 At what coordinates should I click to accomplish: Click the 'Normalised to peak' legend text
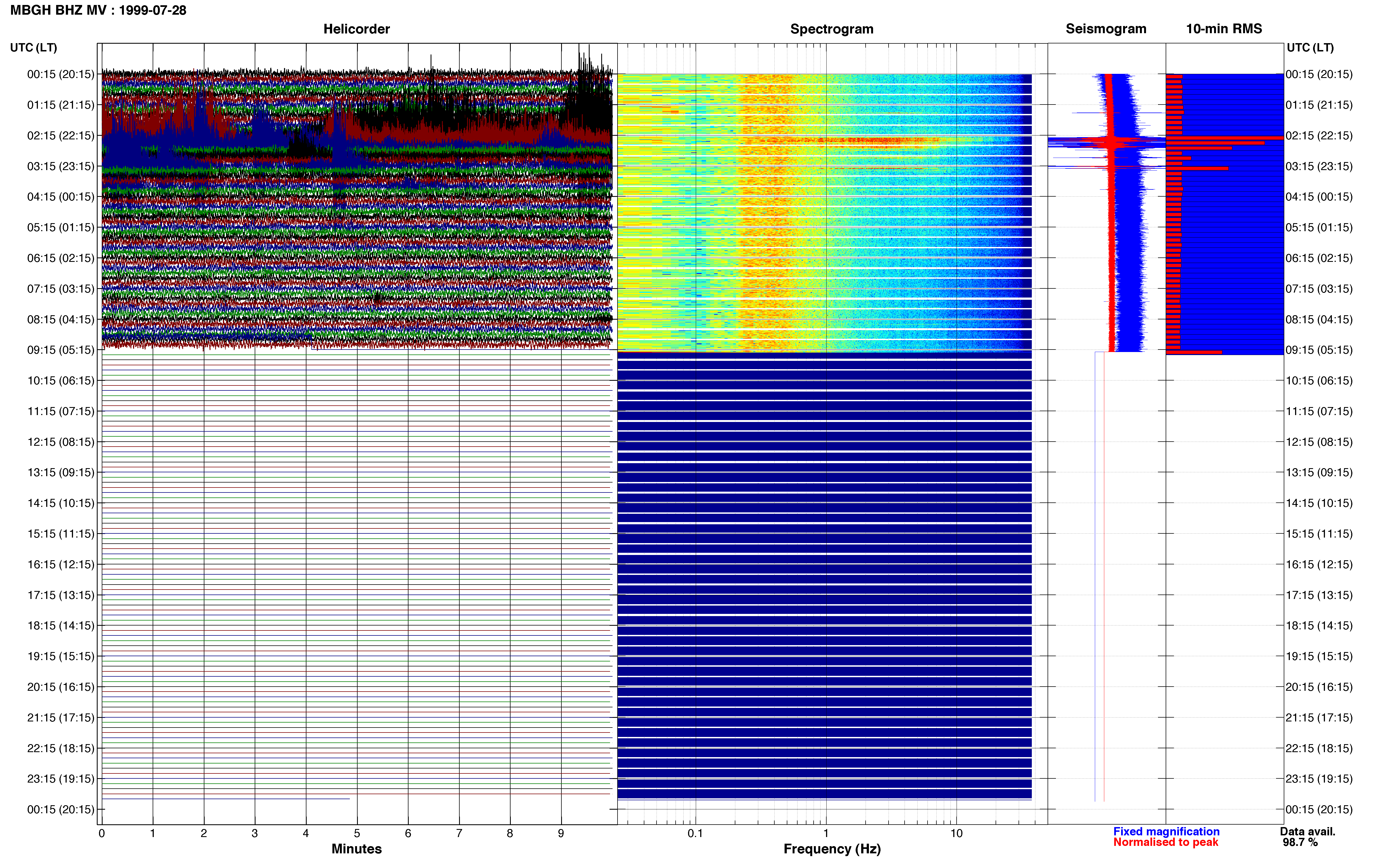click(x=1165, y=842)
